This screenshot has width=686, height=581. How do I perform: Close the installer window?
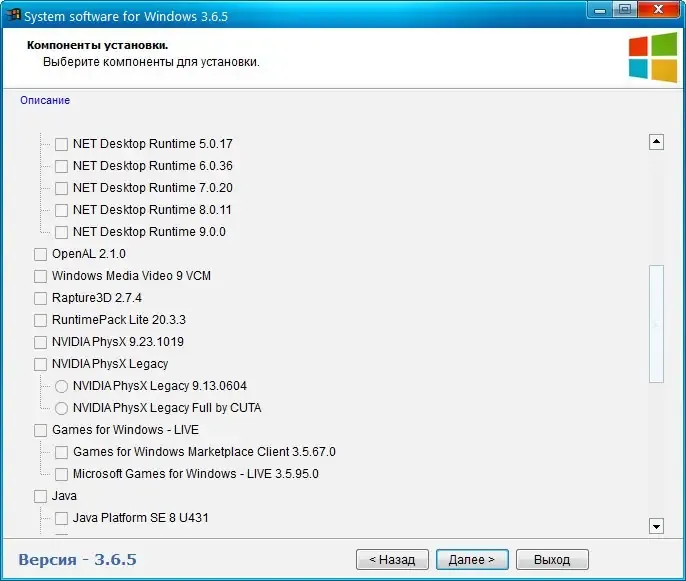[x=659, y=10]
